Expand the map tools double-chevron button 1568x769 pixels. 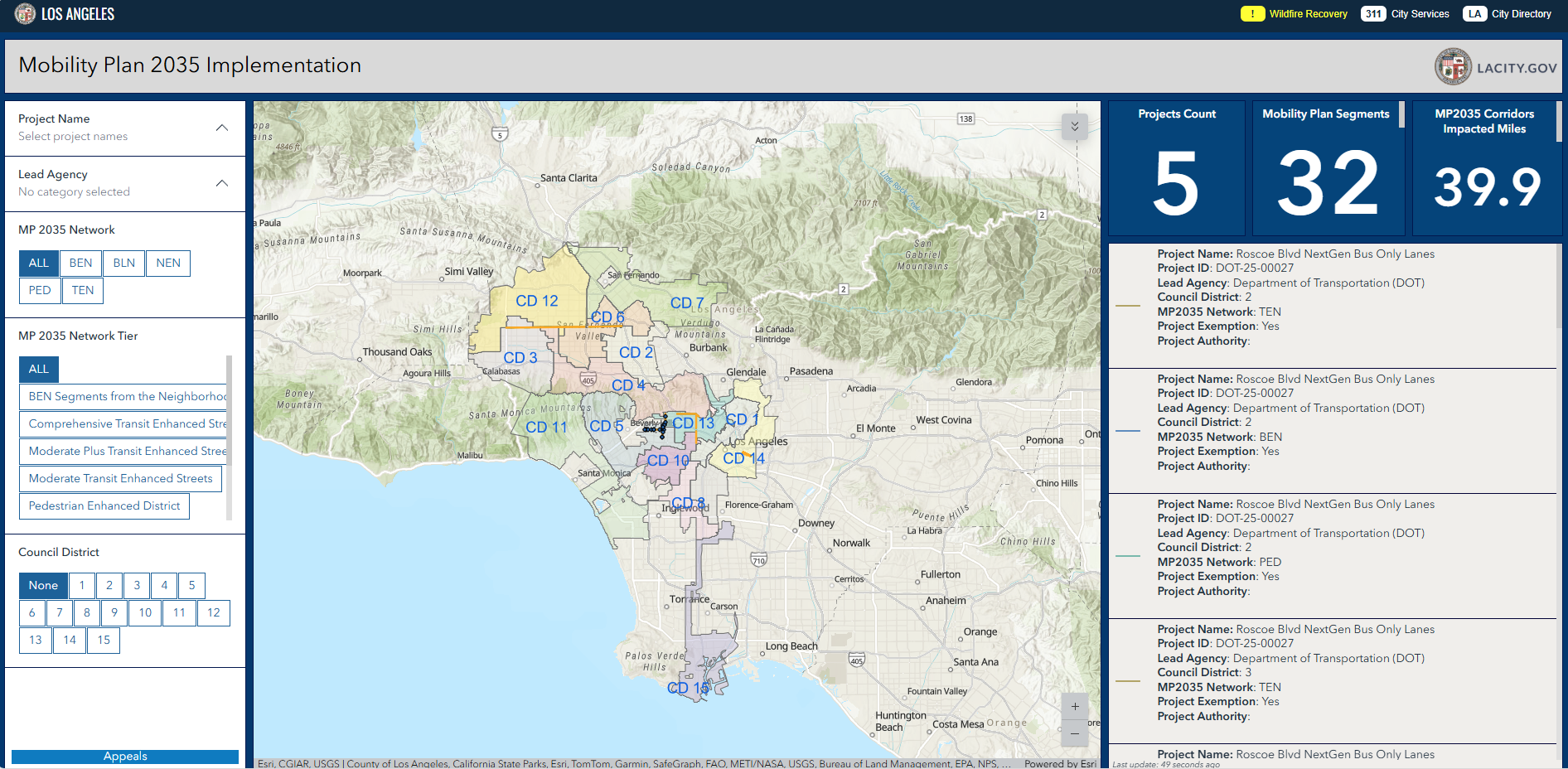(x=1075, y=126)
